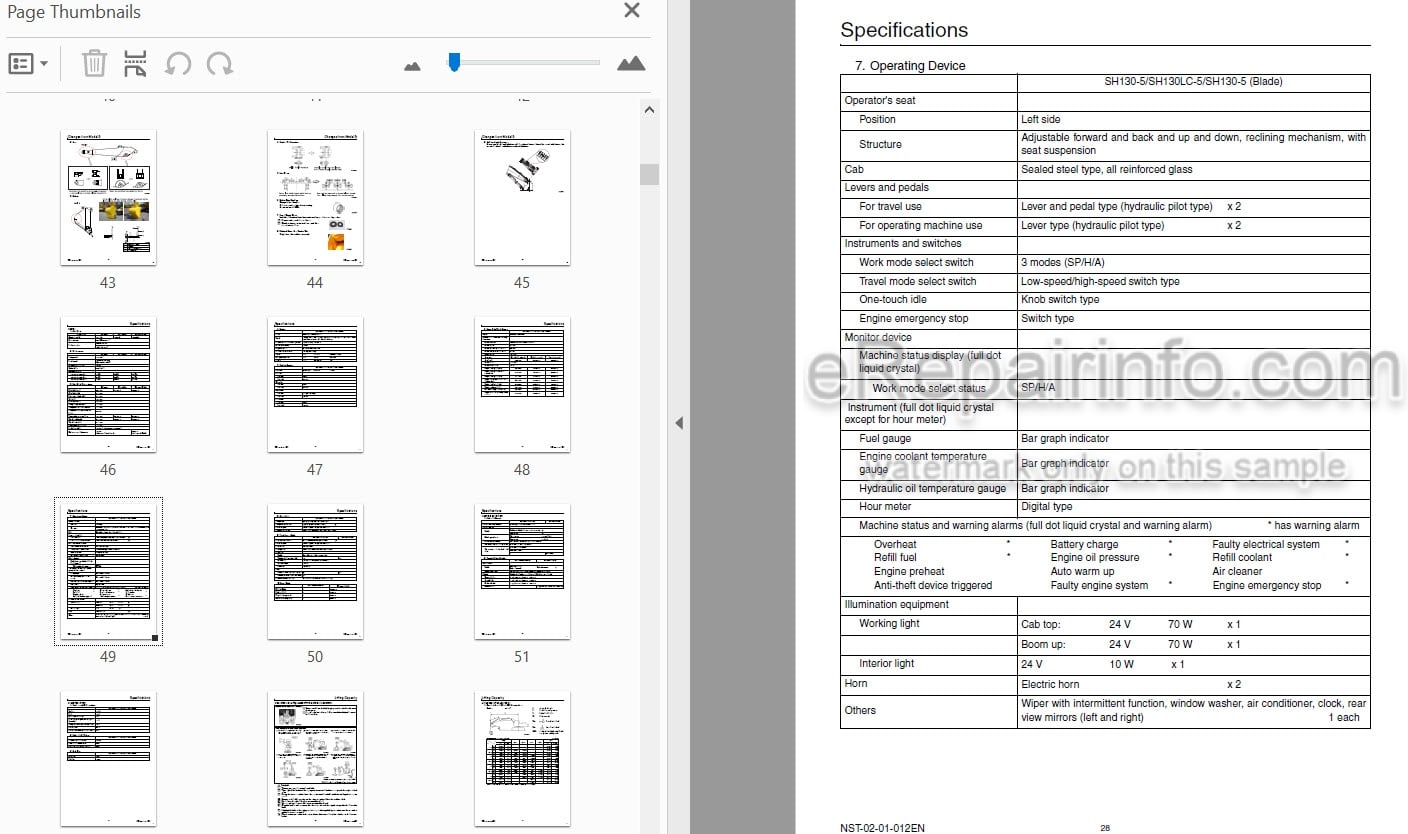Image resolution: width=1408 pixels, height=834 pixels.
Task: Rotate pages counterclockwise
Action: coord(178,64)
